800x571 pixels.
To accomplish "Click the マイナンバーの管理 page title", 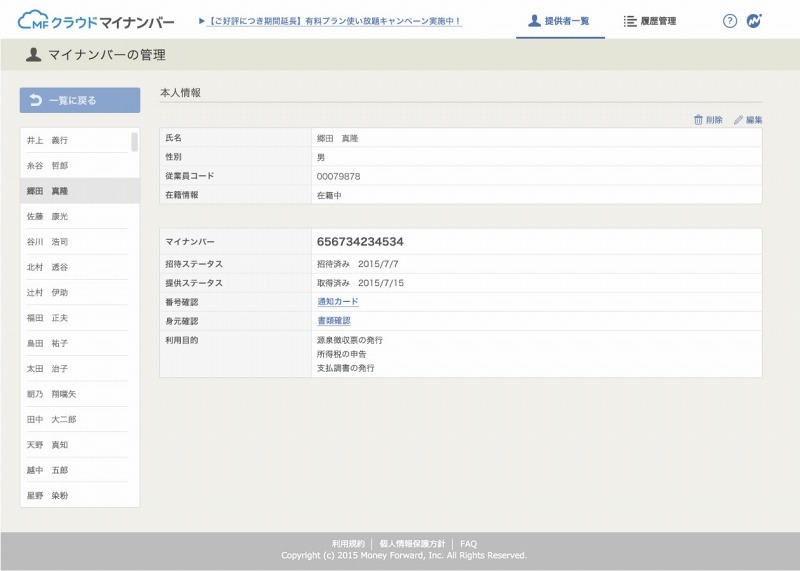I will coord(107,55).
